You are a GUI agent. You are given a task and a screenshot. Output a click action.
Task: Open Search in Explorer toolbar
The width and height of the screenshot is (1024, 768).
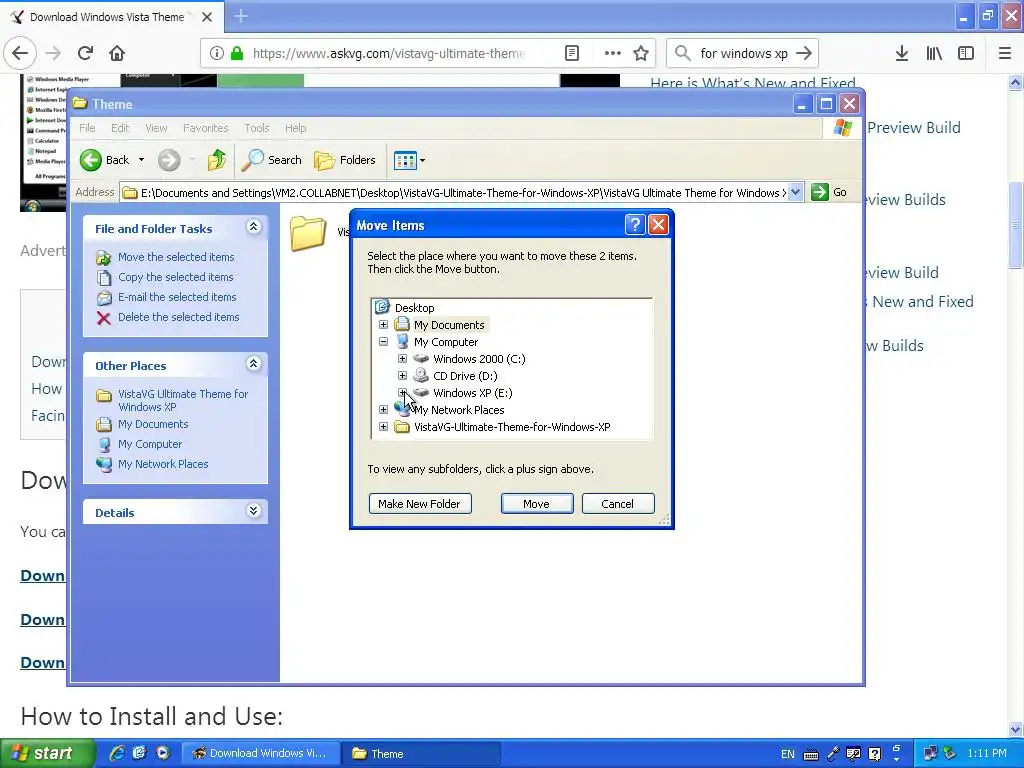tap(272, 160)
